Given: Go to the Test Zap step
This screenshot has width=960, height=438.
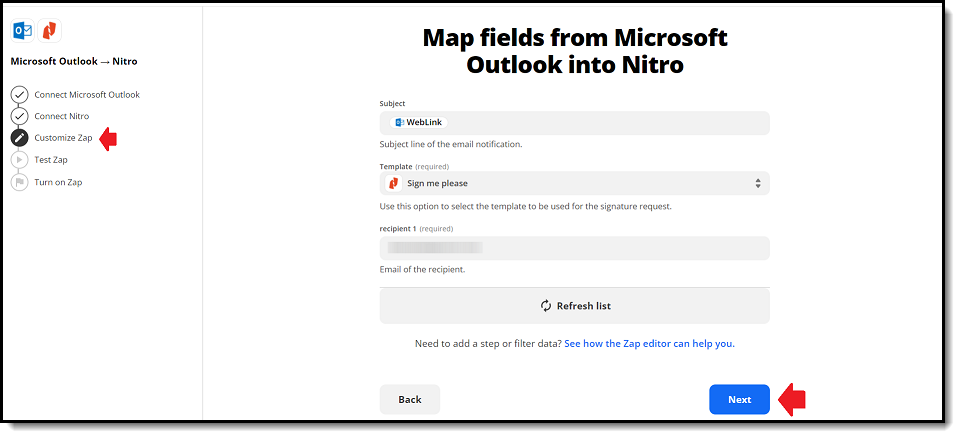Looking at the screenshot, I should tap(51, 160).
